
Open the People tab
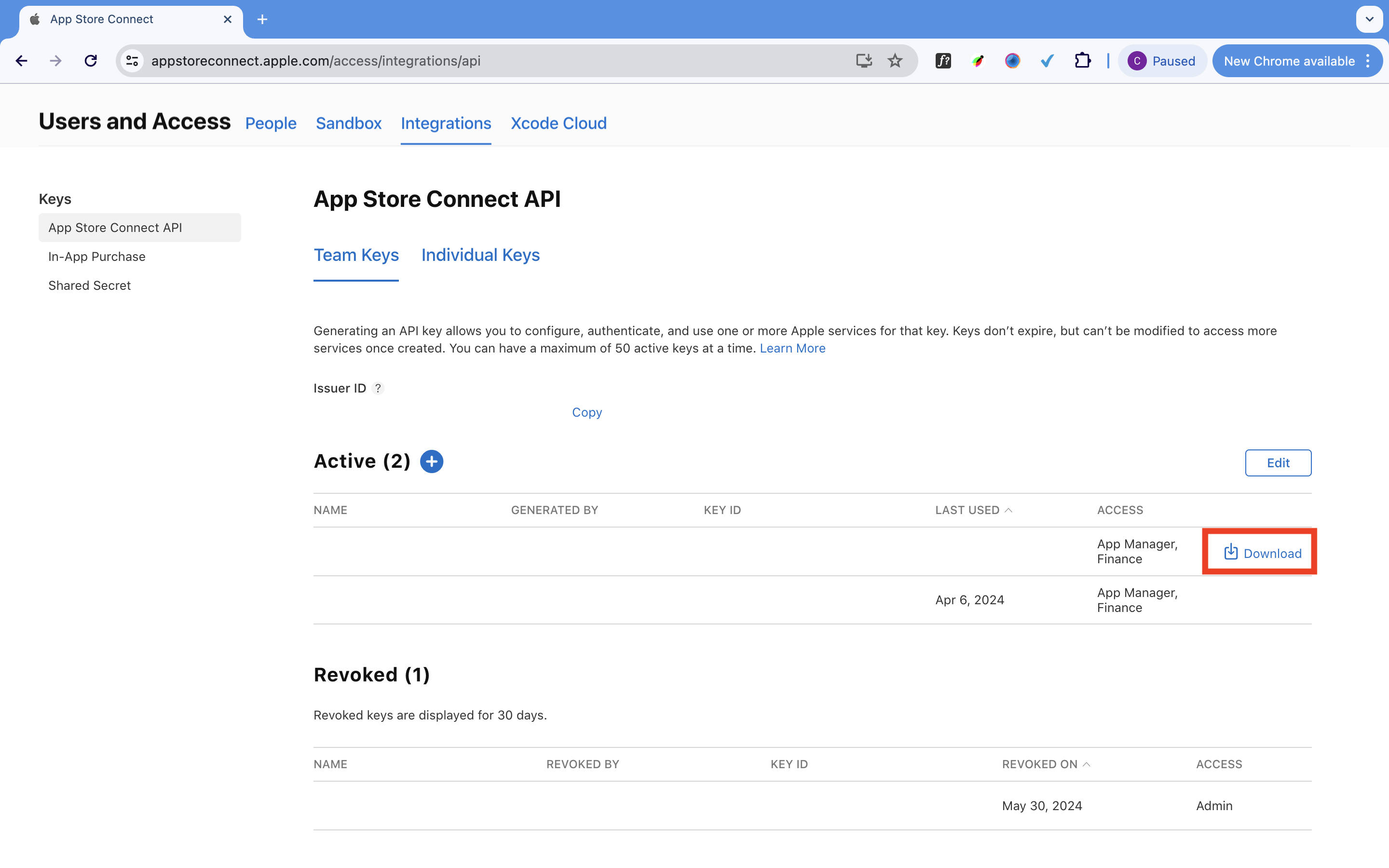pyautogui.click(x=271, y=123)
